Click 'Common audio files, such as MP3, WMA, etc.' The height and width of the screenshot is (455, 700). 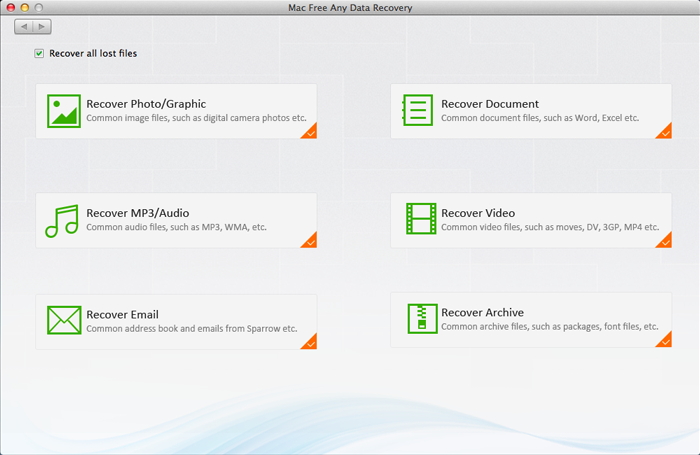pos(176,227)
